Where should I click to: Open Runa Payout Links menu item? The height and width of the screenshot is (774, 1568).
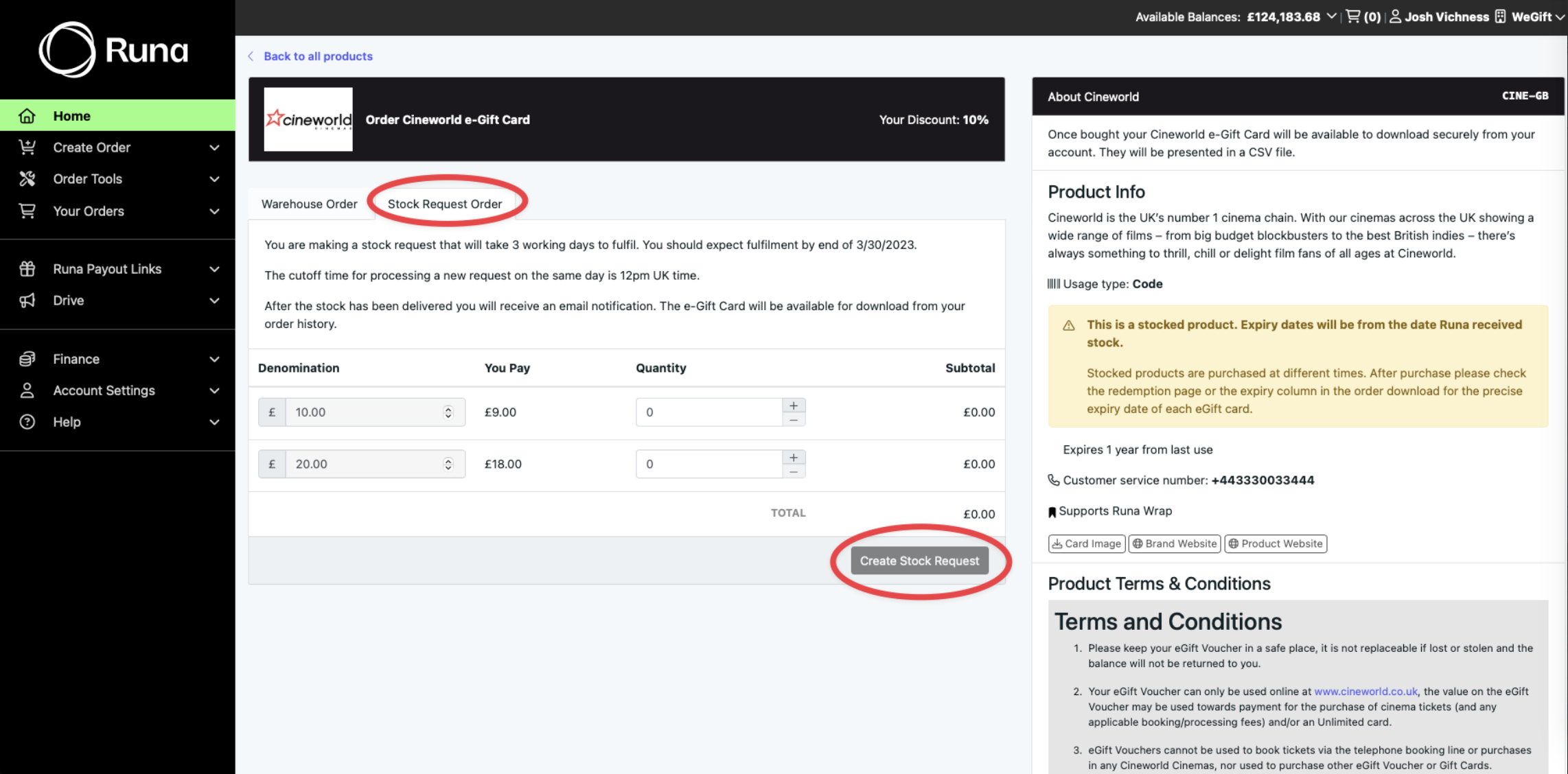point(117,269)
